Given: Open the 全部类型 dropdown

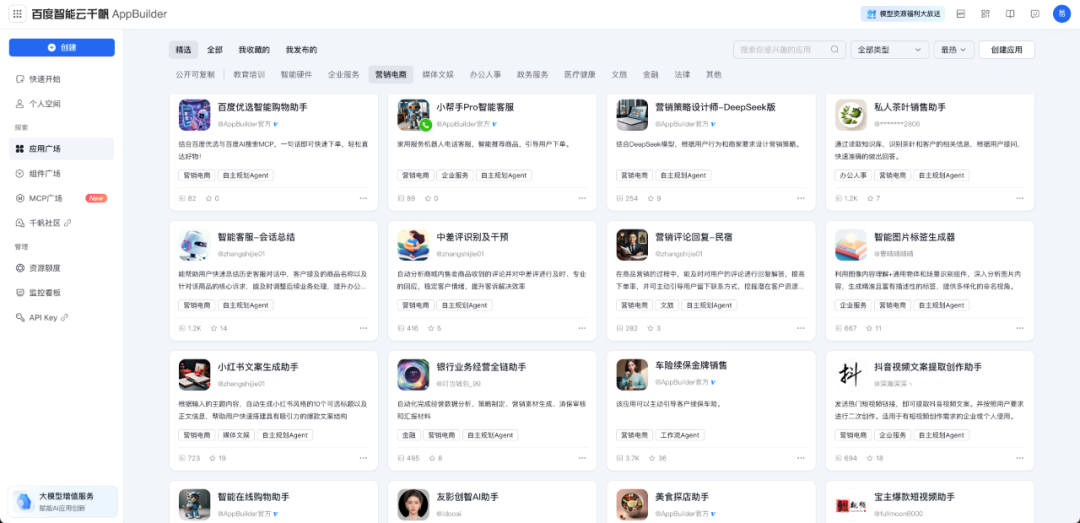Looking at the screenshot, I should click(x=889, y=50).
